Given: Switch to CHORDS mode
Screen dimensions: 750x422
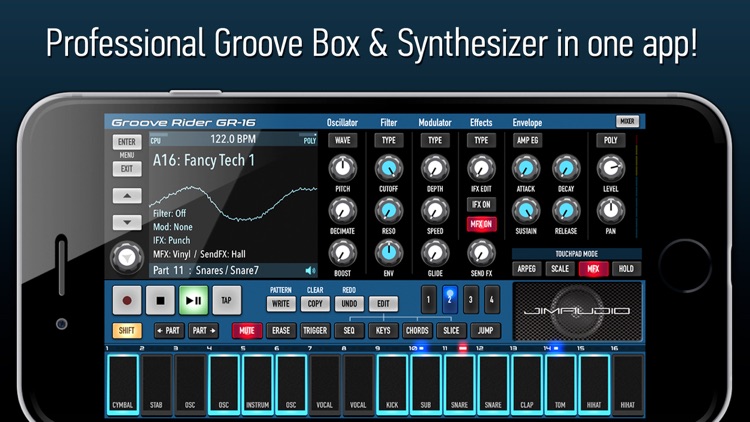Looking at the screenshot, I should coord(417,331).
